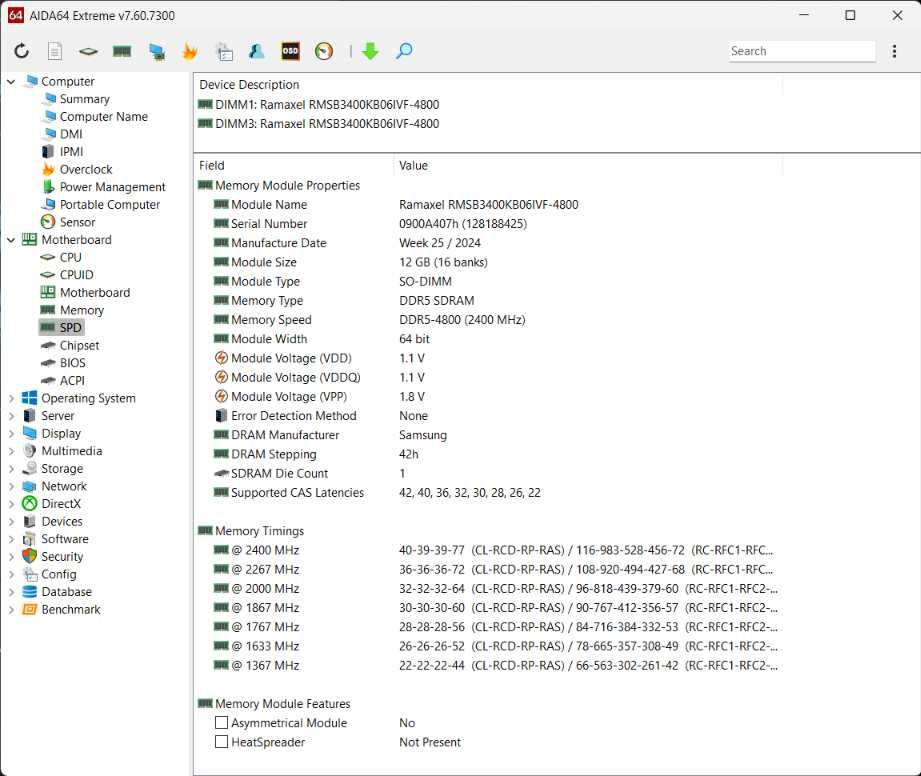Toggle the HeatSpreader checkbox
This screenshot has height=776, width=921.
221,743
